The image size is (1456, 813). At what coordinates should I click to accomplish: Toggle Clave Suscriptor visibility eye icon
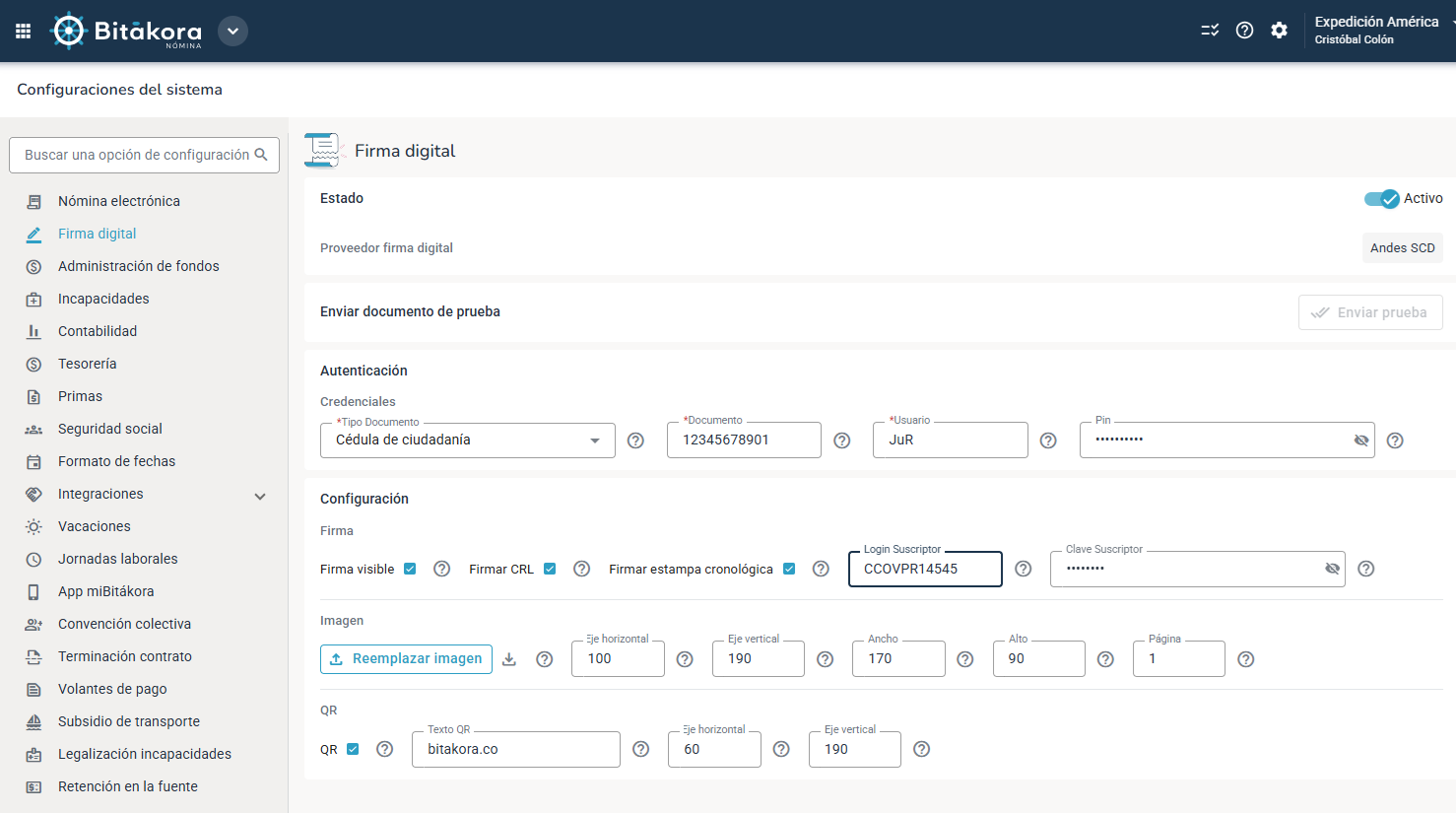click(x=1333, y=569)
